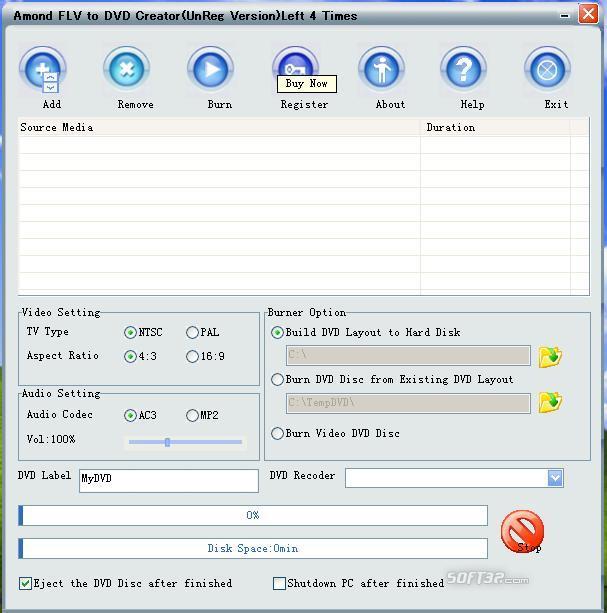This screenshot has width=607, height=613.
Task: Select Burn DVD Disc from Existing DVD Layout
Action: [x=277, y=380]
